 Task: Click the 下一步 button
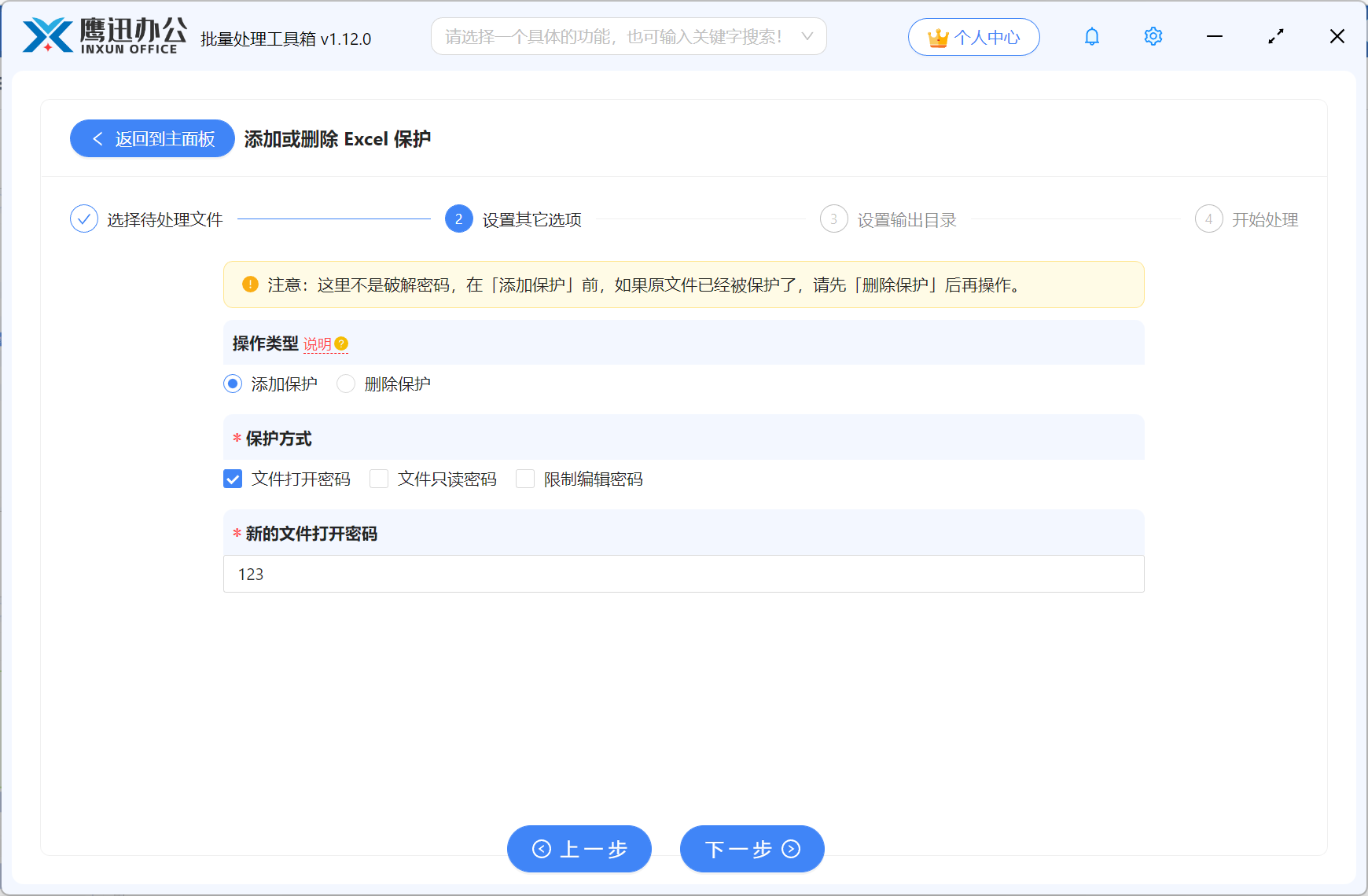tap(752, 849)
